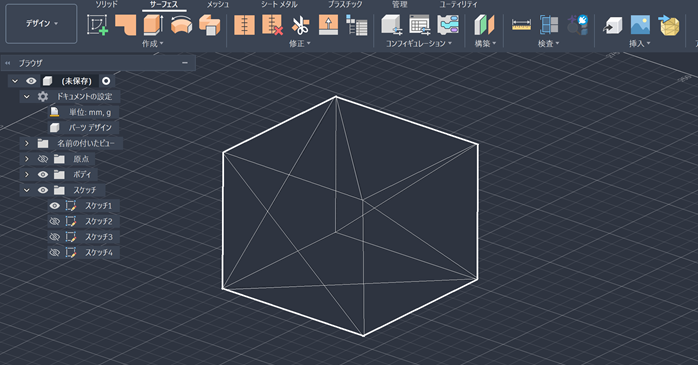This screenshot has width=698, height=365.
Task: Select the Unstitch tool with red X
Action: click(272, 24)
